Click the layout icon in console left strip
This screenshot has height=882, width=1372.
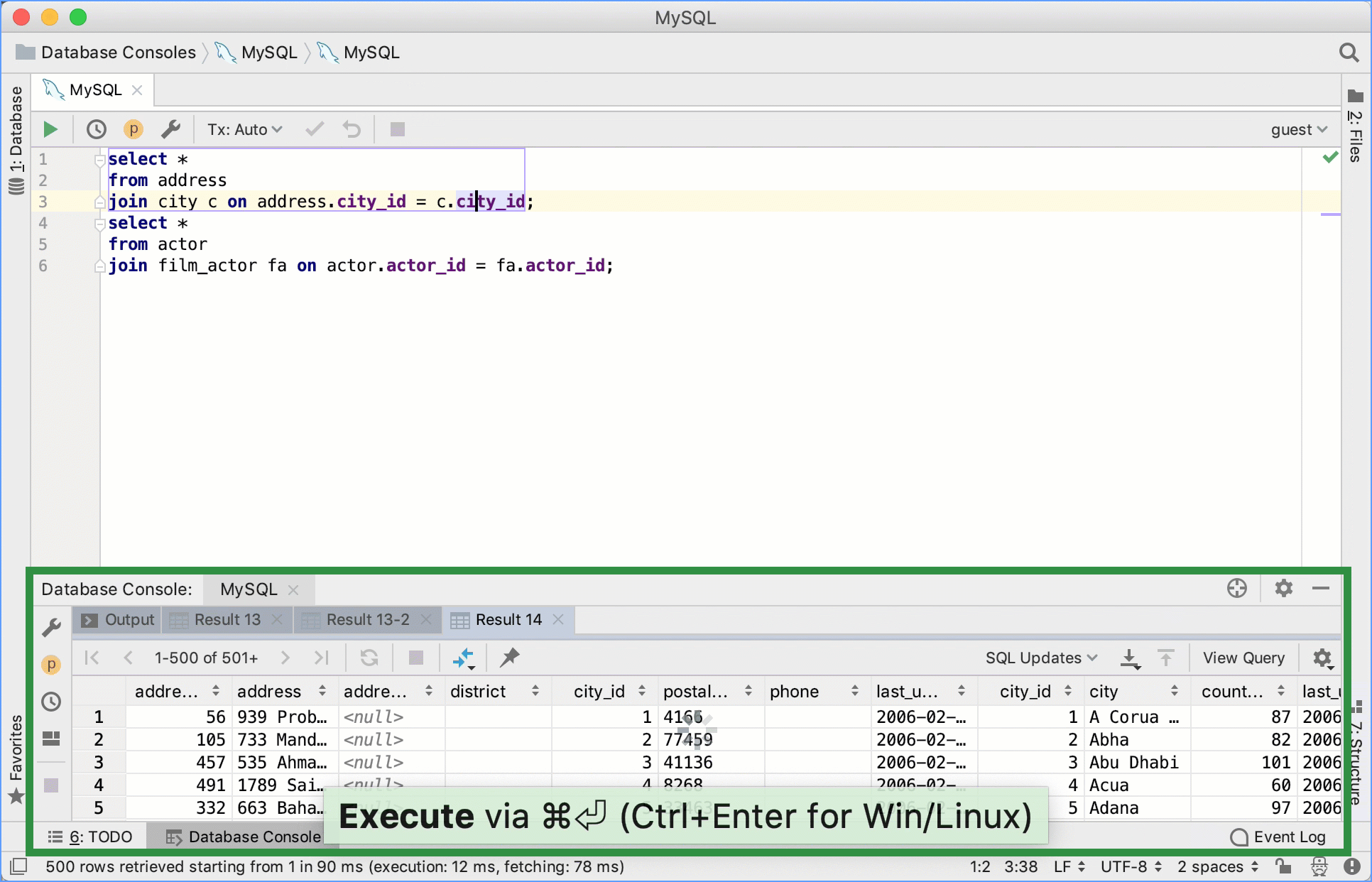click(x=51, y=739)
